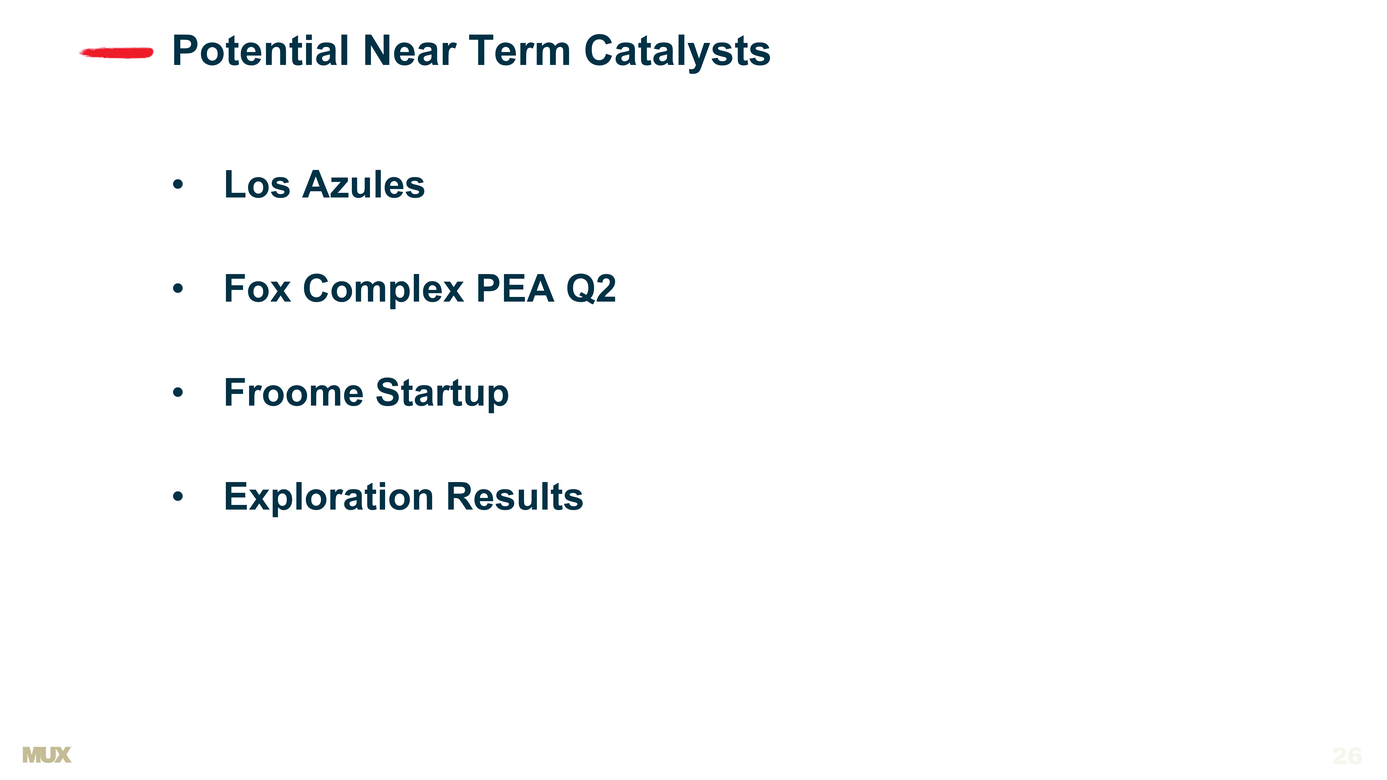Click the MUX logo in the footer
Screen dimensions: 1387x780
(x=47, y=755)
